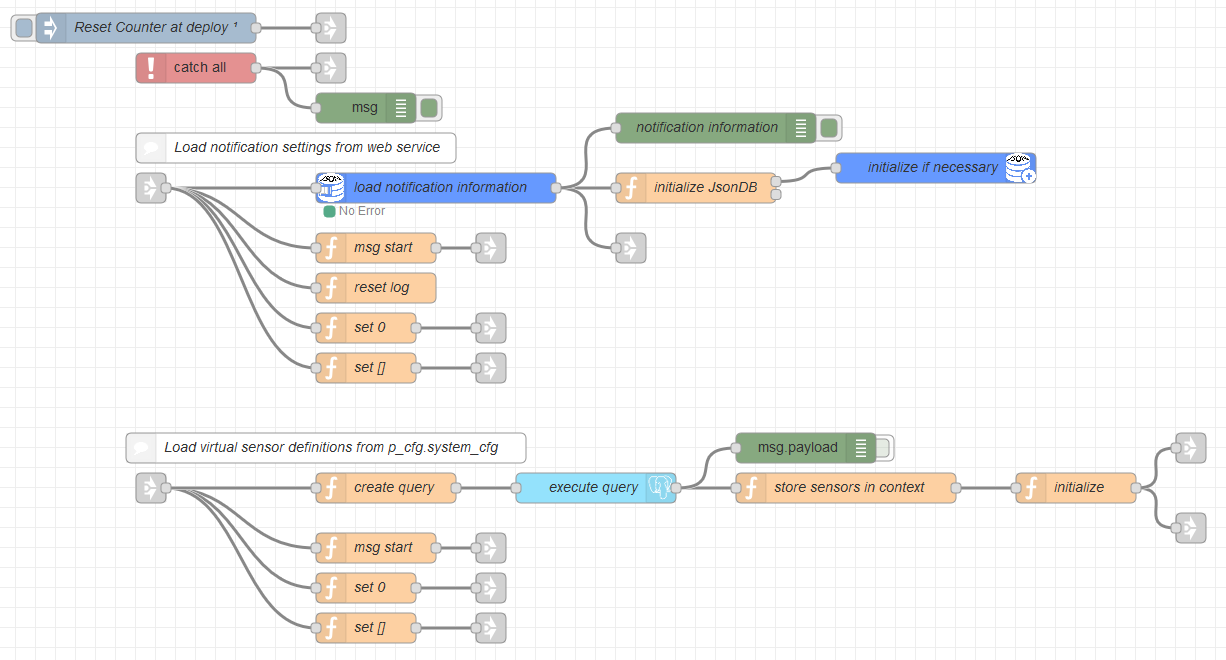This screenshot has height=660, width=1226.
Task: Select store sensors in context node
Action: pos(848,488)
